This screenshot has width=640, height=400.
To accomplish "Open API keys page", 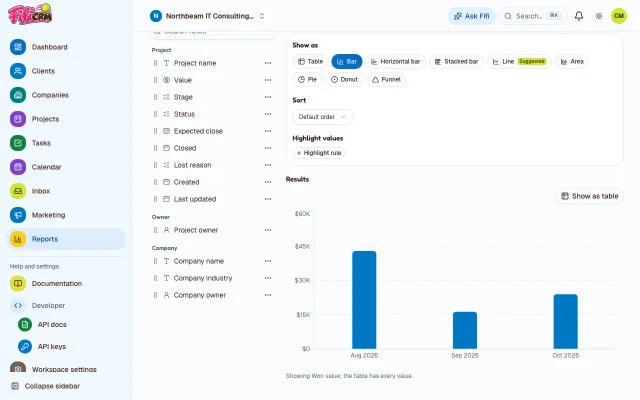I will pyautogui.click(x=69, y=347).
